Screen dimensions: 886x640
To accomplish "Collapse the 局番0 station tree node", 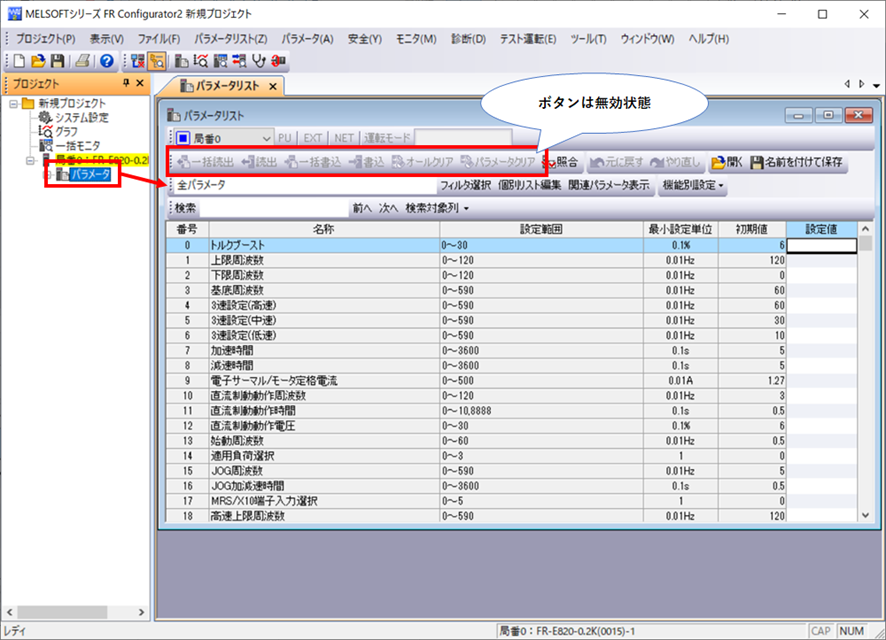I will [x=30, y=160].
